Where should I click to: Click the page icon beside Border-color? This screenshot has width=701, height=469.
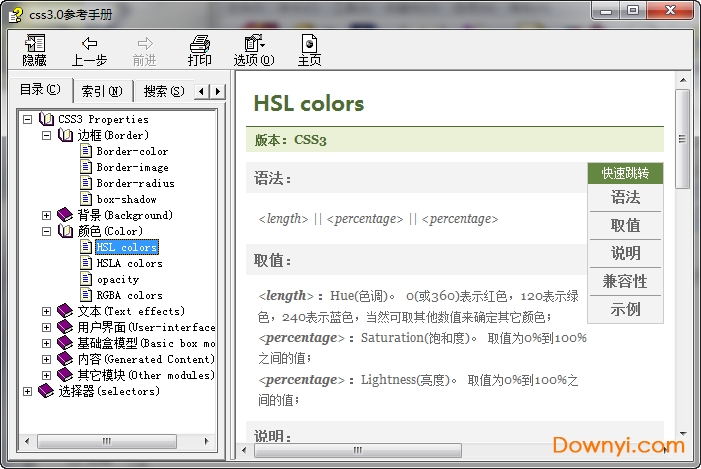pos(86,151)
